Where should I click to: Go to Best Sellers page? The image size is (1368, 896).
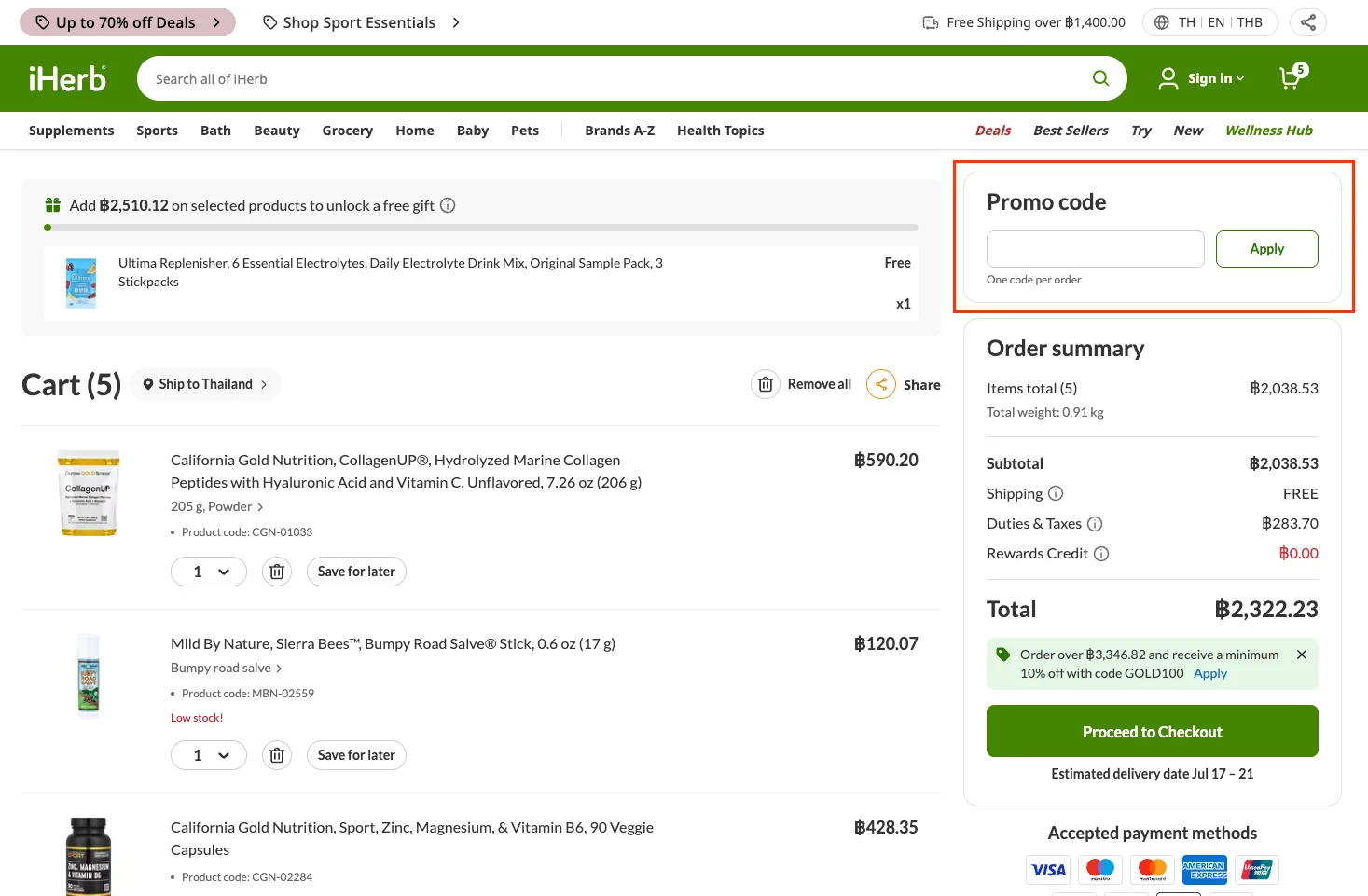tap(1071, 131)
